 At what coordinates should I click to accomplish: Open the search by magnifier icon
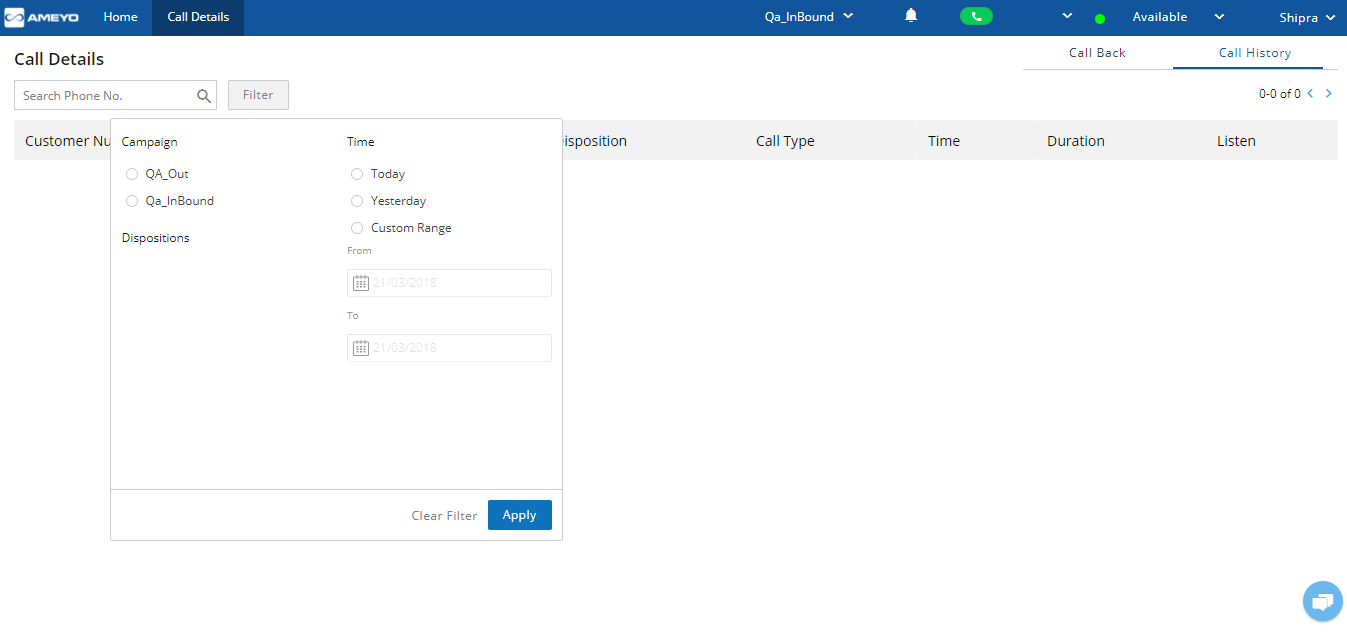(x=203, y=94)
